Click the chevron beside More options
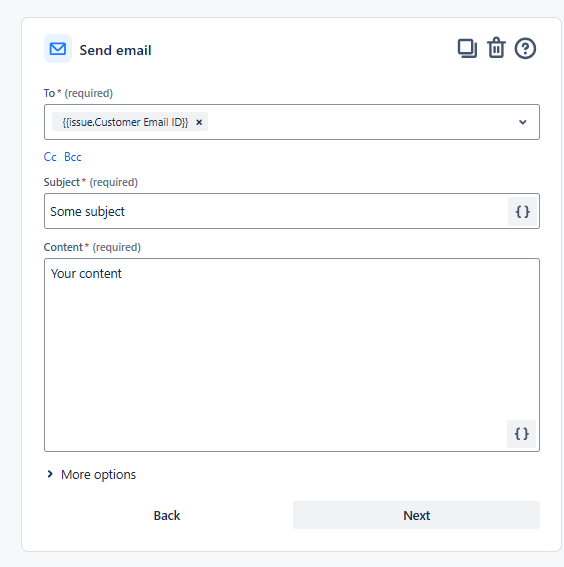Screen dimensions: 564x567 coord(50,474)
